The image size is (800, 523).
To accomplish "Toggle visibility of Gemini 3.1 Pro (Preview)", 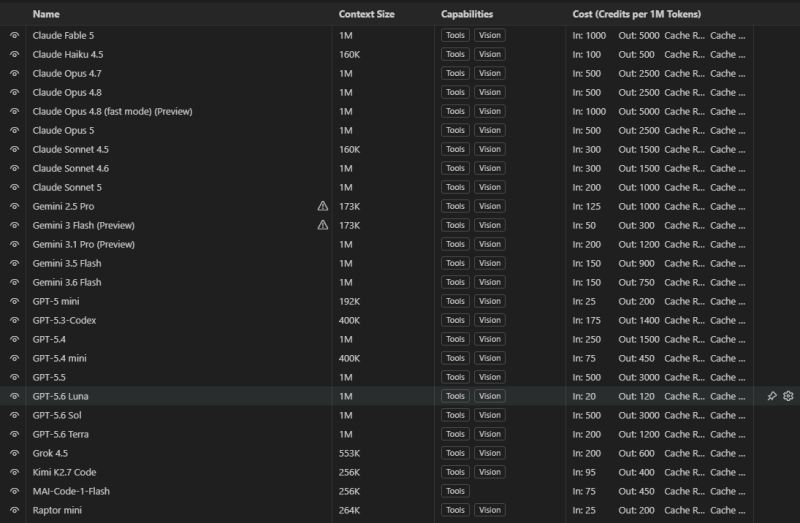I will 14,244.
